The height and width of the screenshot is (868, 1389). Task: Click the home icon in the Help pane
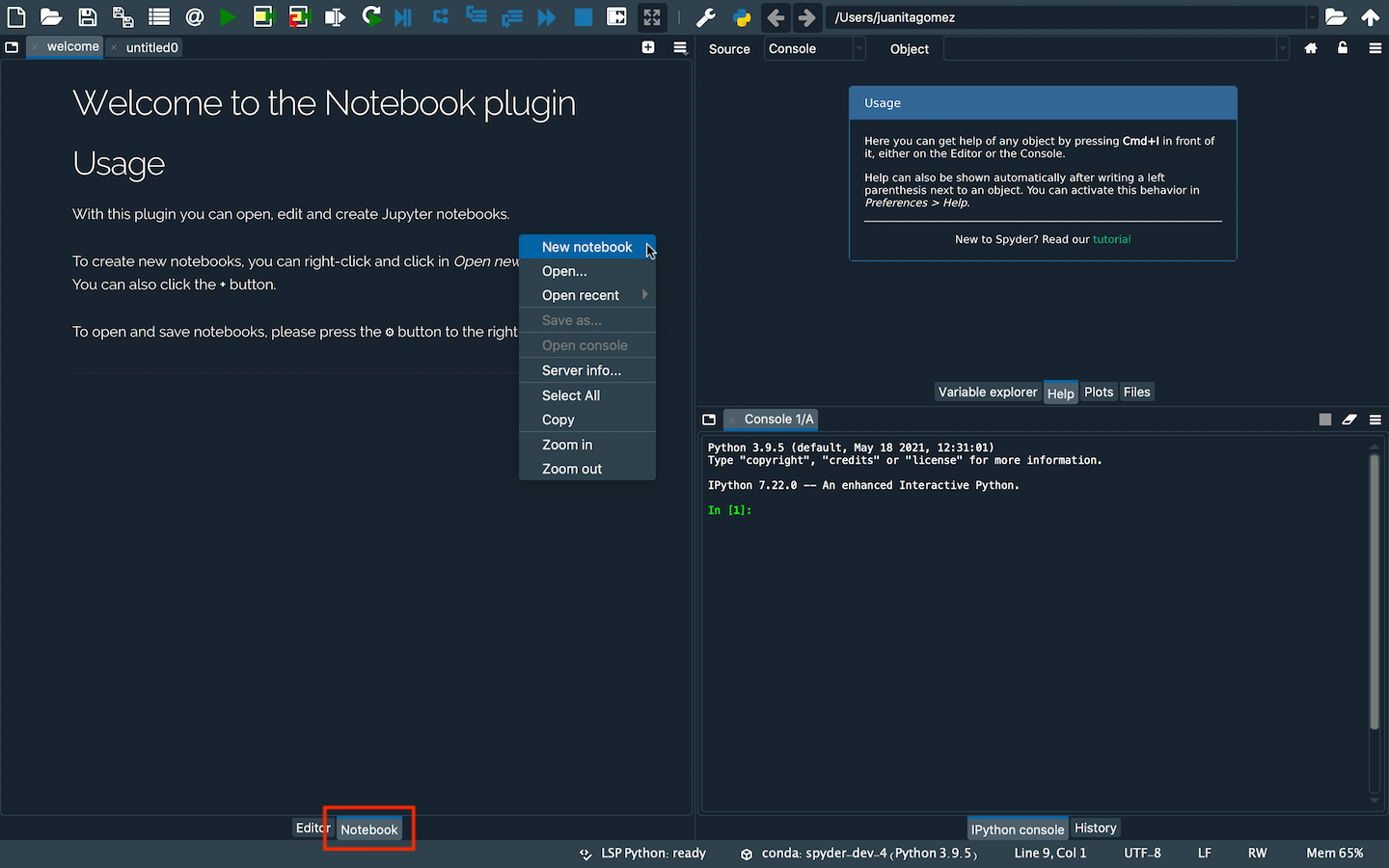(x=1310, y=48)
